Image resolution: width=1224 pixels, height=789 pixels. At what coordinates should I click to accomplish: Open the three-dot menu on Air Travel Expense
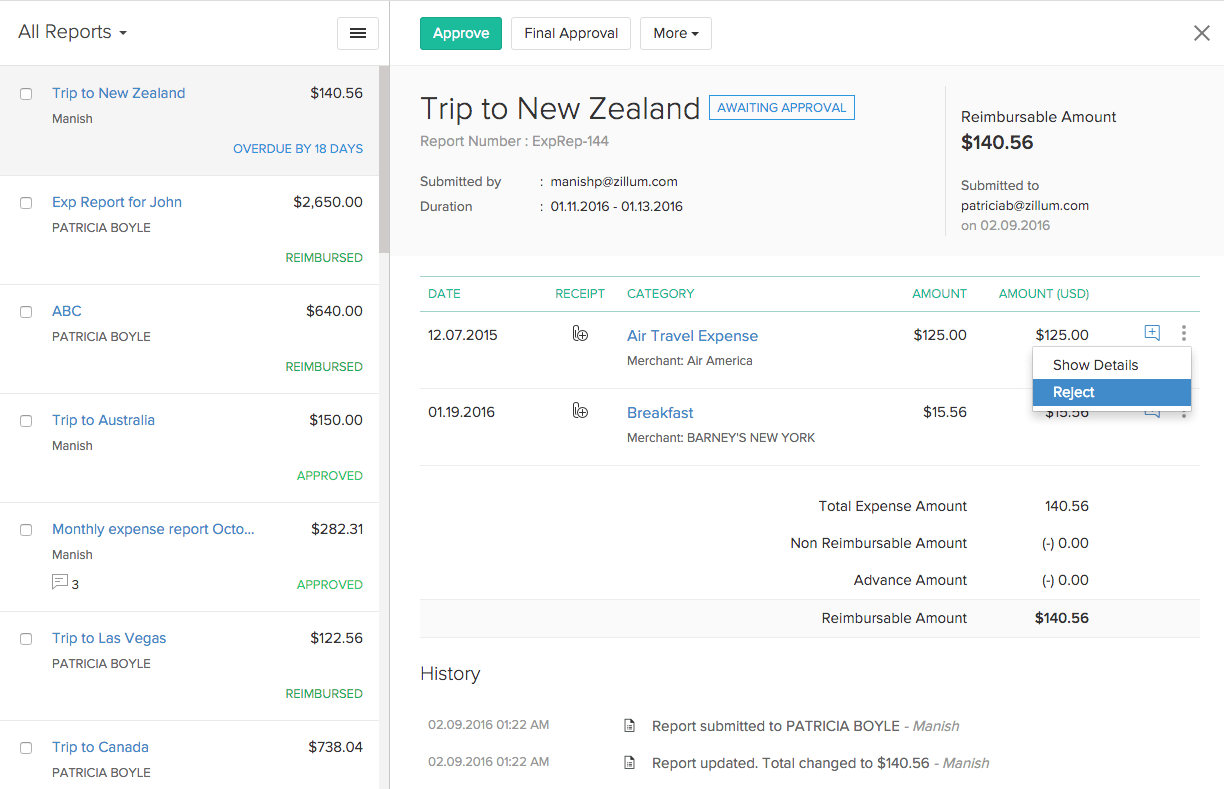(x=1185, y=334)
